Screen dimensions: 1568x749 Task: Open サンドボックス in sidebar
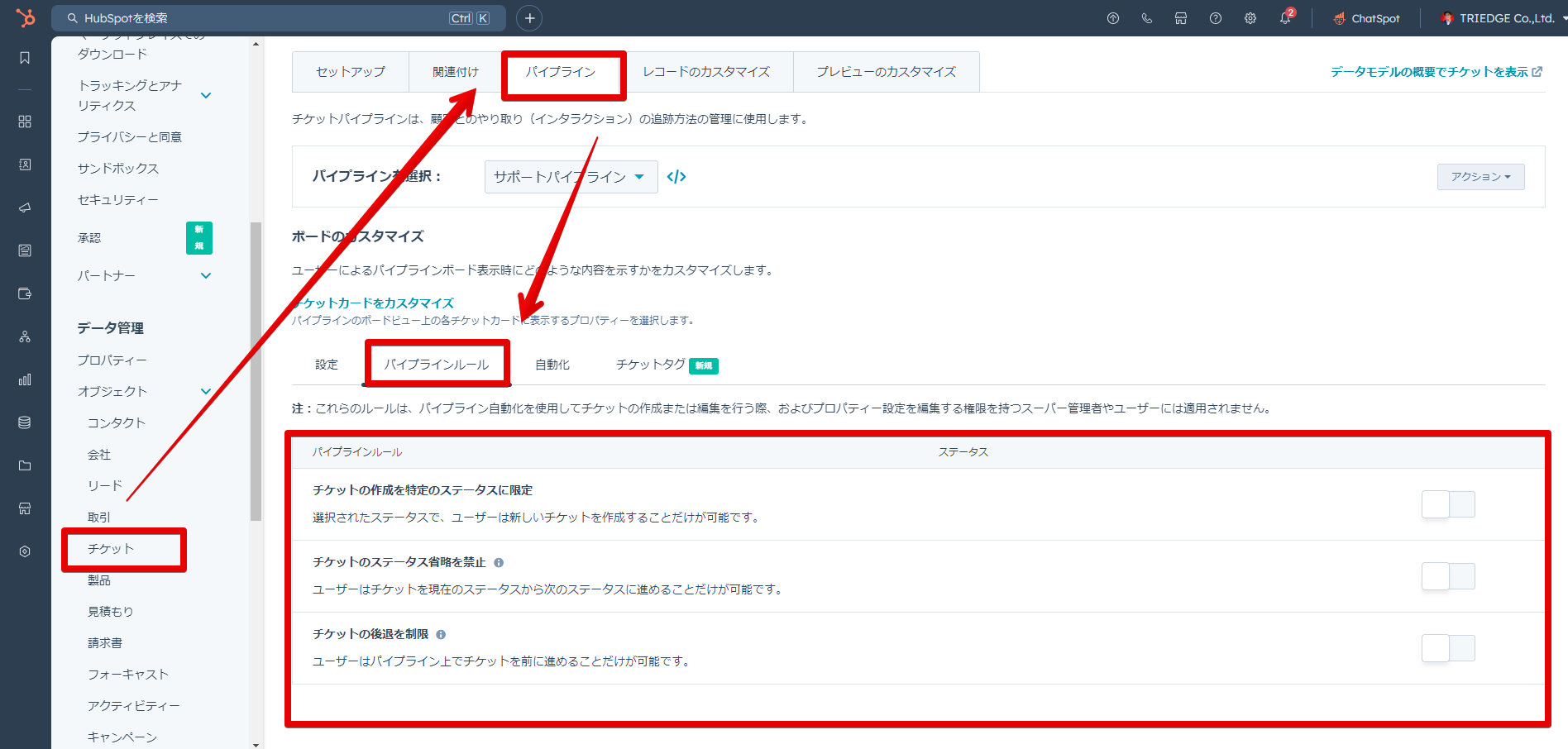pos(118,169)
